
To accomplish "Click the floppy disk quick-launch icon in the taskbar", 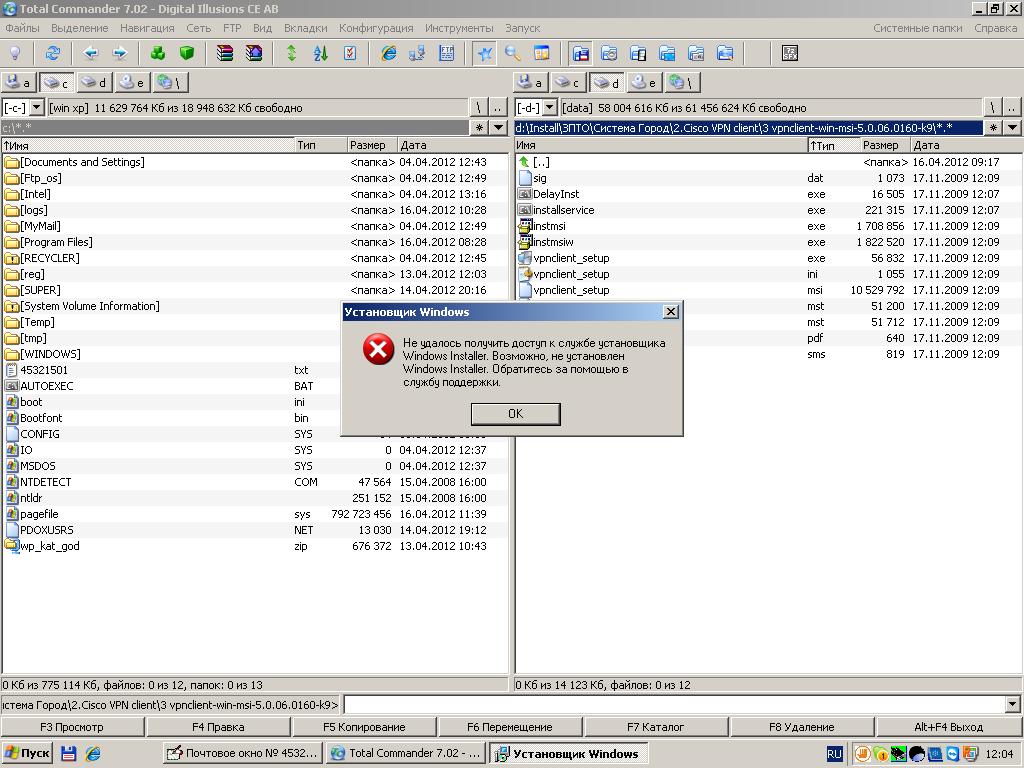I will pyautogui.click(x=69, y=753).
